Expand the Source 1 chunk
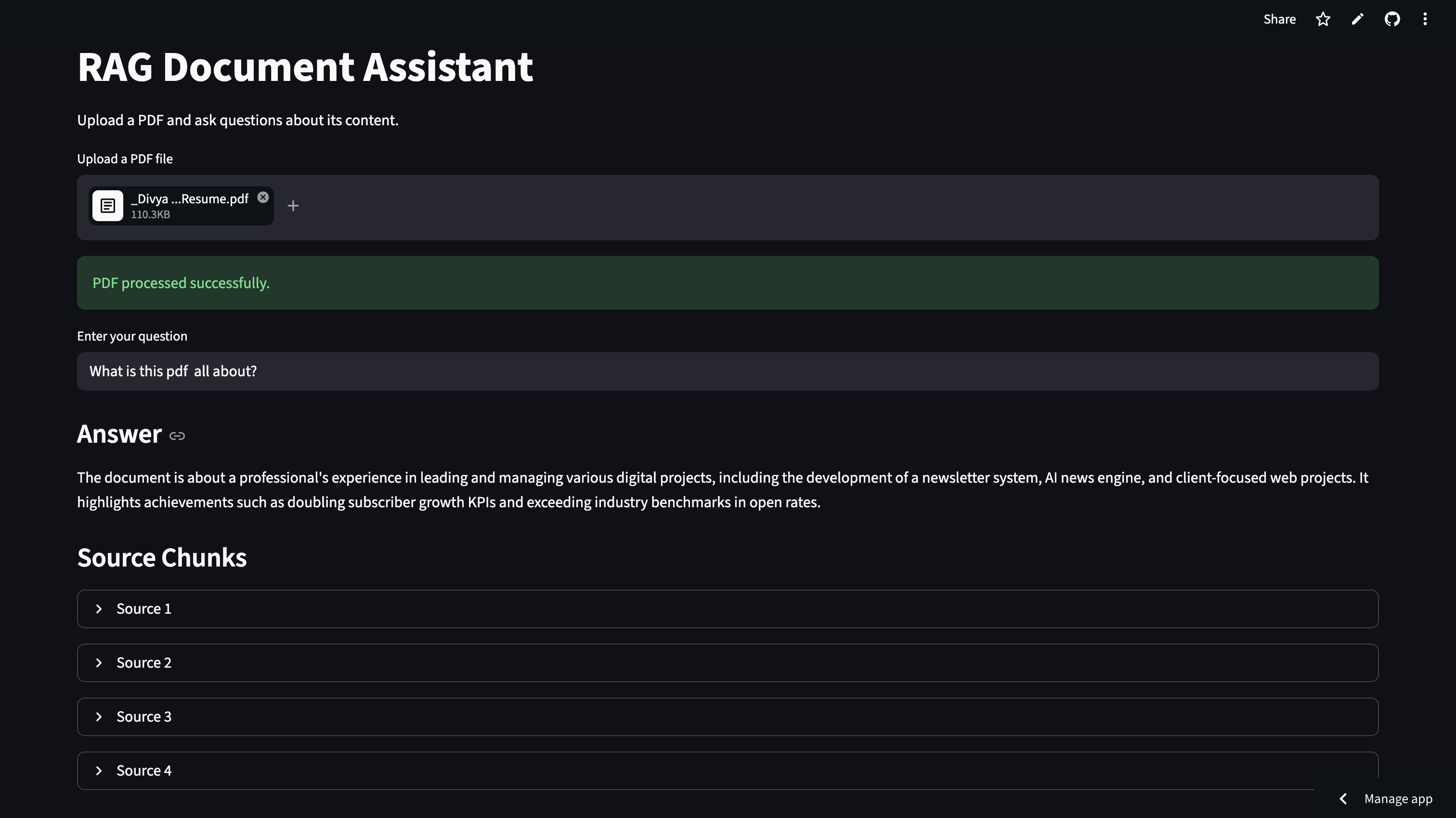The height and width of the screenshot is (818, 1456). (x=143, y=609)
